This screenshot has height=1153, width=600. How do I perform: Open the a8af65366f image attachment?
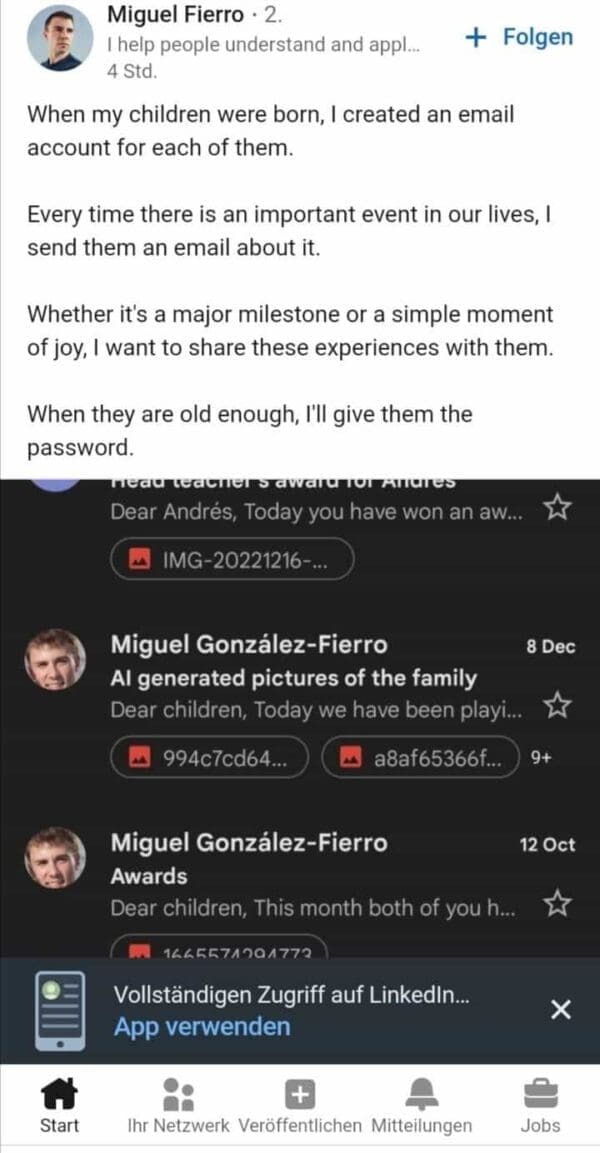(421, 758)
